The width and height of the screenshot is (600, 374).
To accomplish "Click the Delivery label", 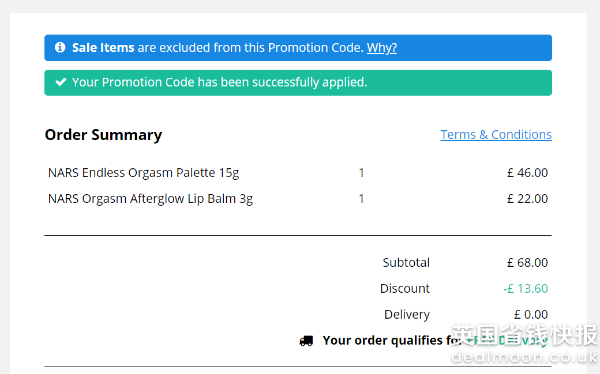I will click(407, 315).
